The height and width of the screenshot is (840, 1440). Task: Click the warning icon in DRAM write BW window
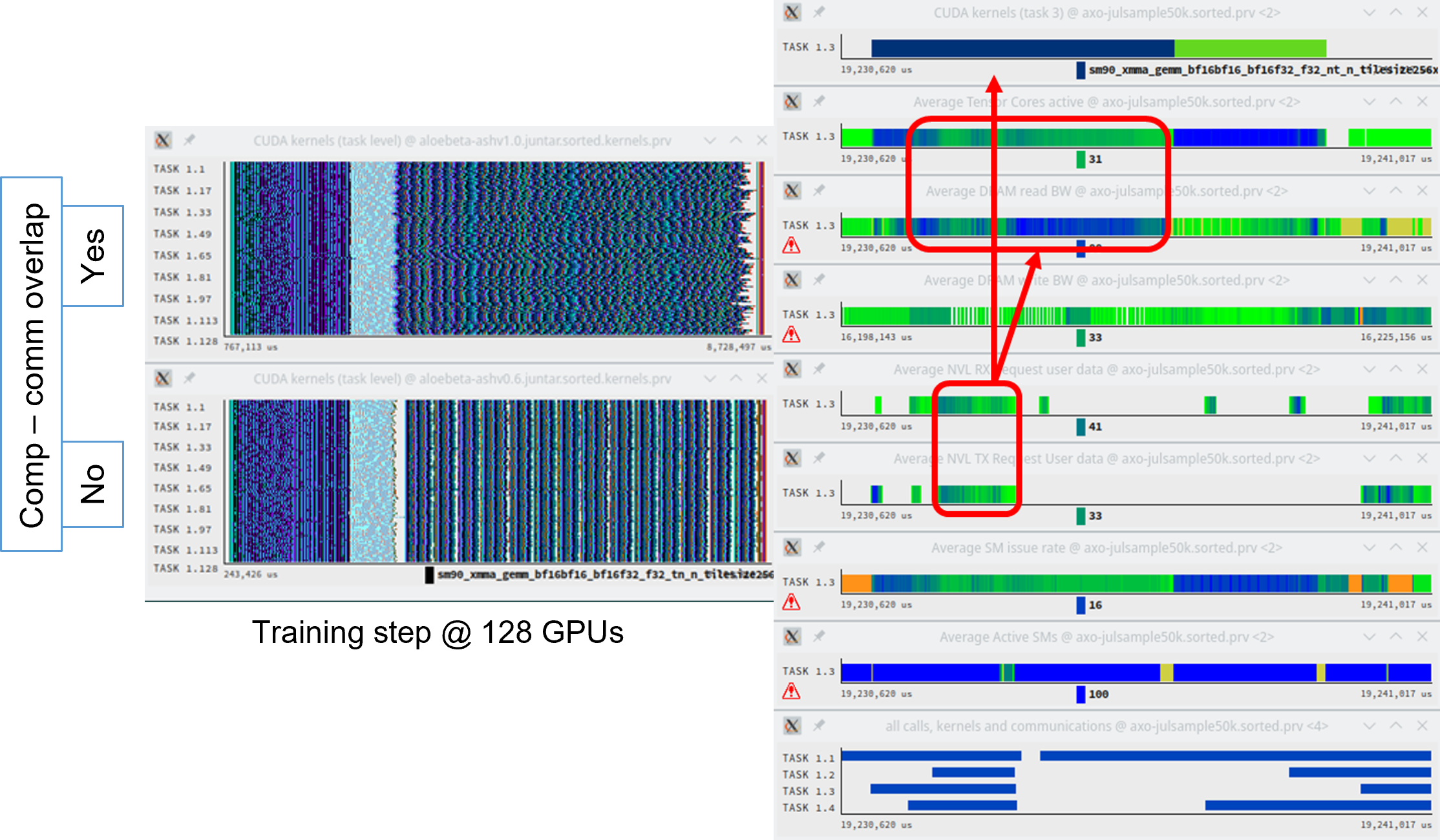coord(791,335)
